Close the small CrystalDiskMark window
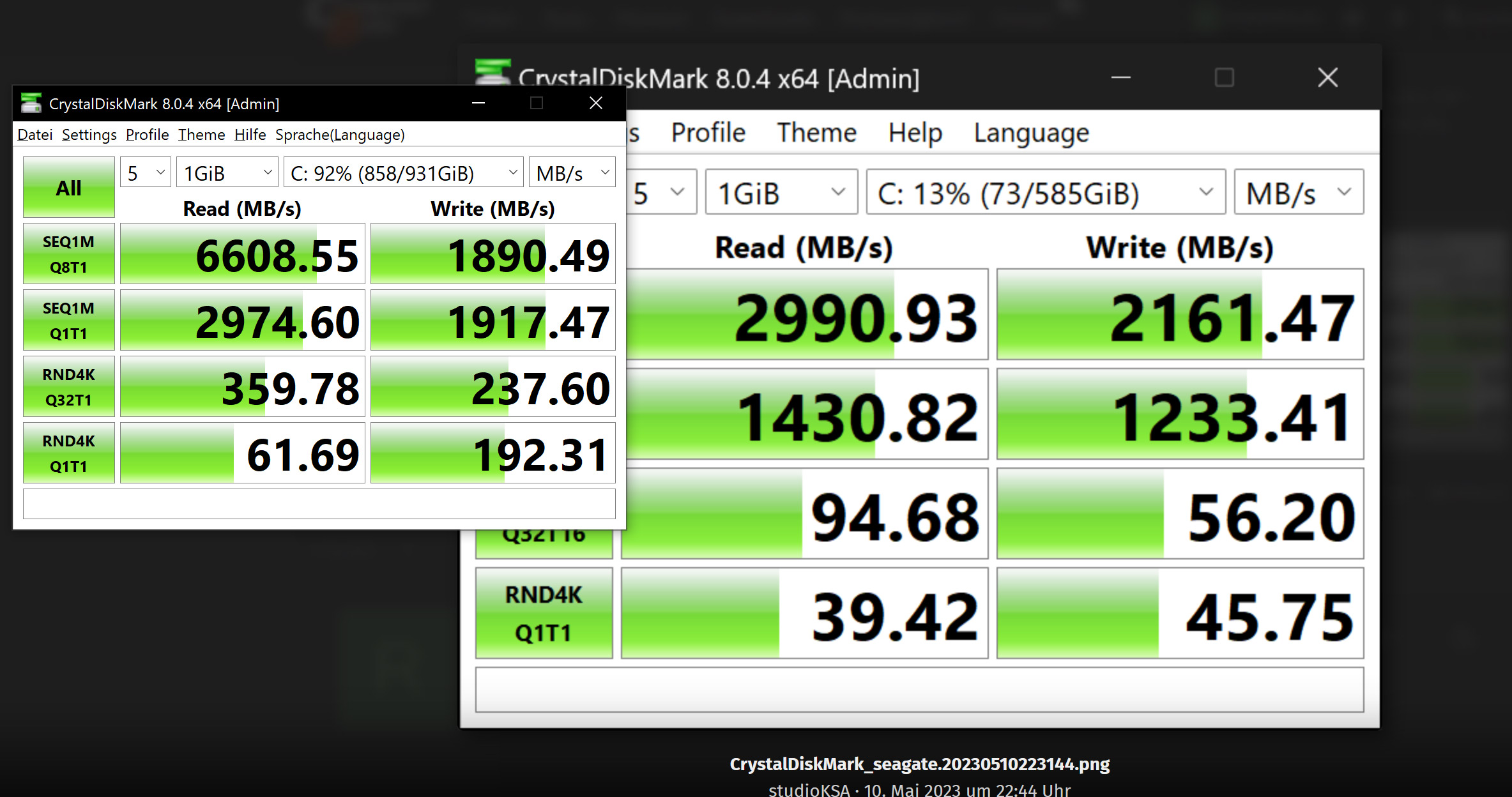Image resolution: width=1512 pixels, height=797 pixels. point(595,103)
